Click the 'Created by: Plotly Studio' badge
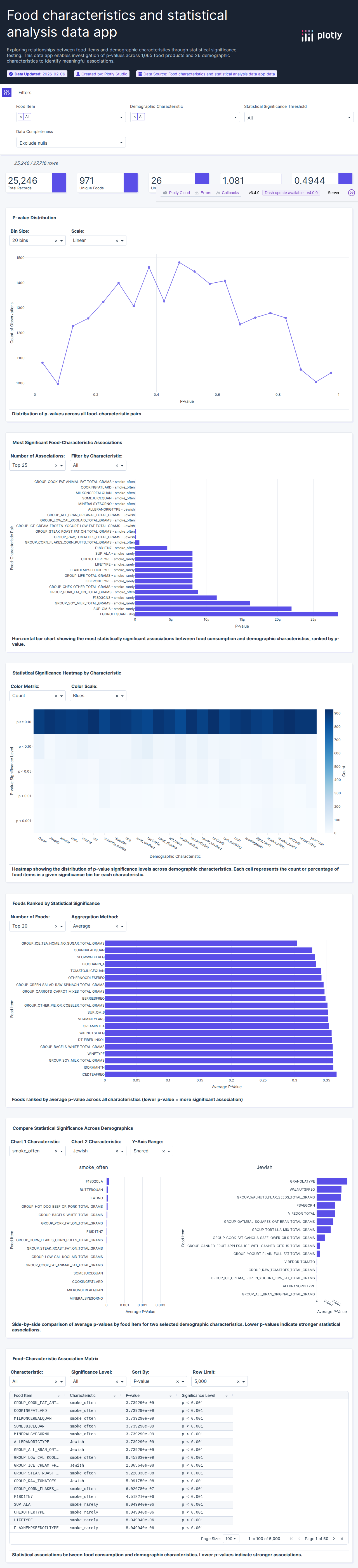Viewport: 358px width, 1568px height. 102,74
